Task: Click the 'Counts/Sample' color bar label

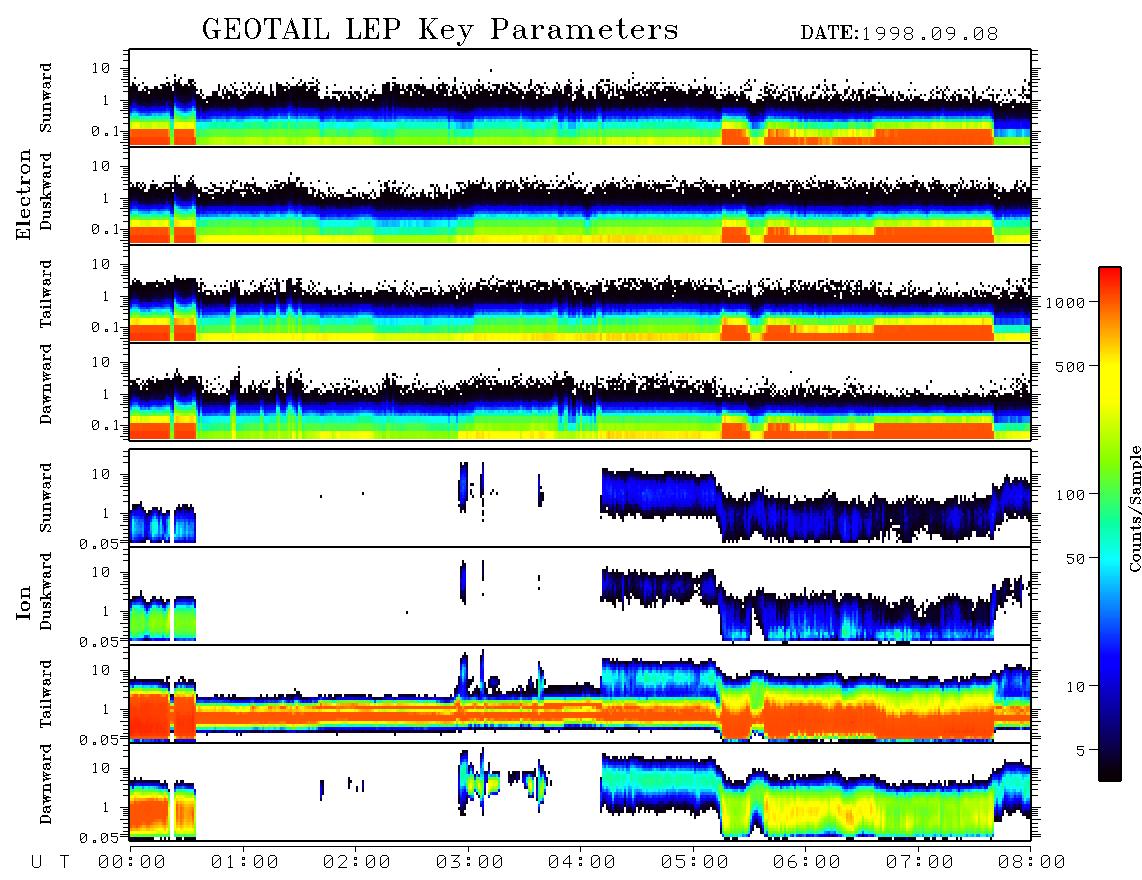Action: coord(1134,508)
